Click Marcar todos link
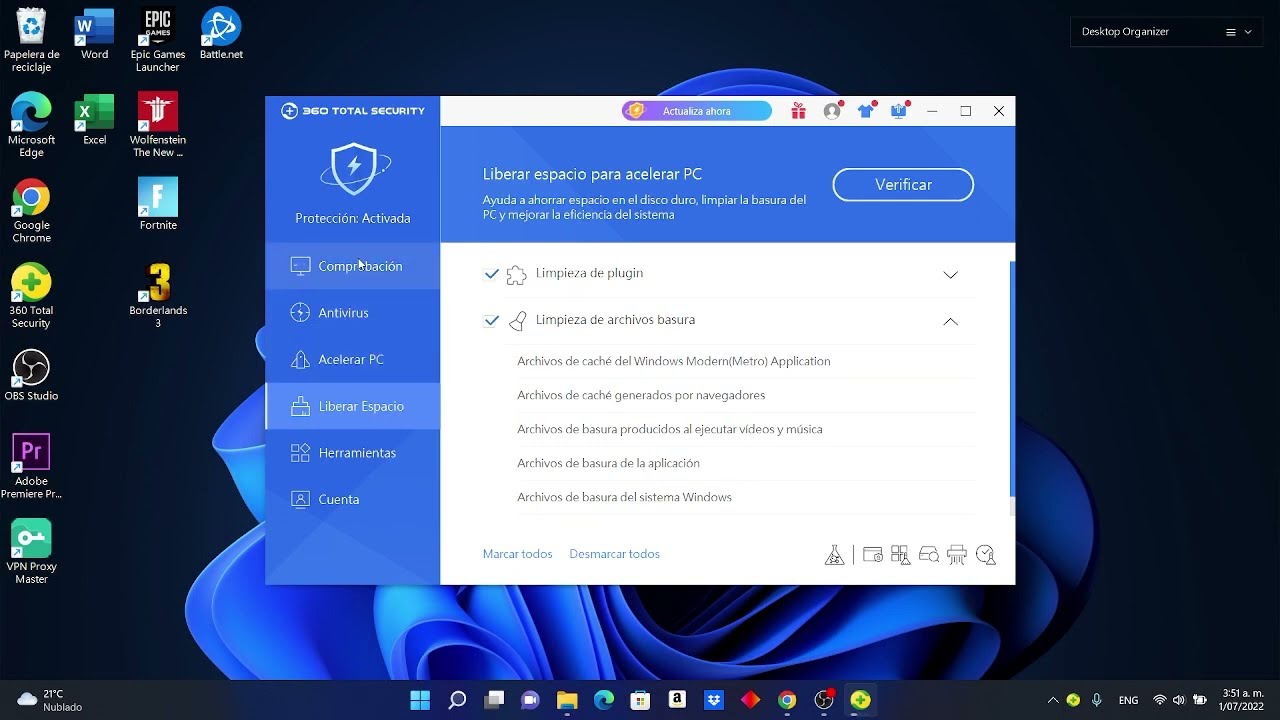Viewport: 1280px width, 720px height. pyautogui.click(x=517, y=554)
